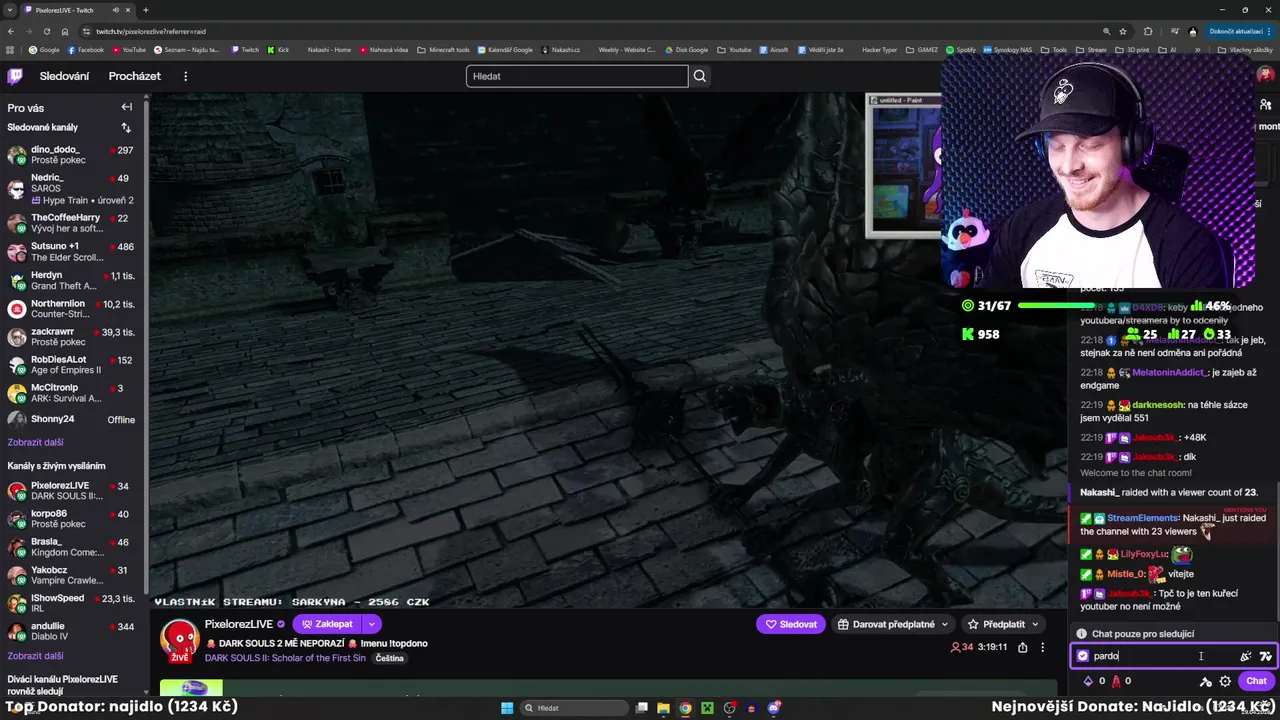This screenshot has width=1280, height=720.
Task: Open Yakobcz channel in sidebar
Action: (x=71, y=575)
